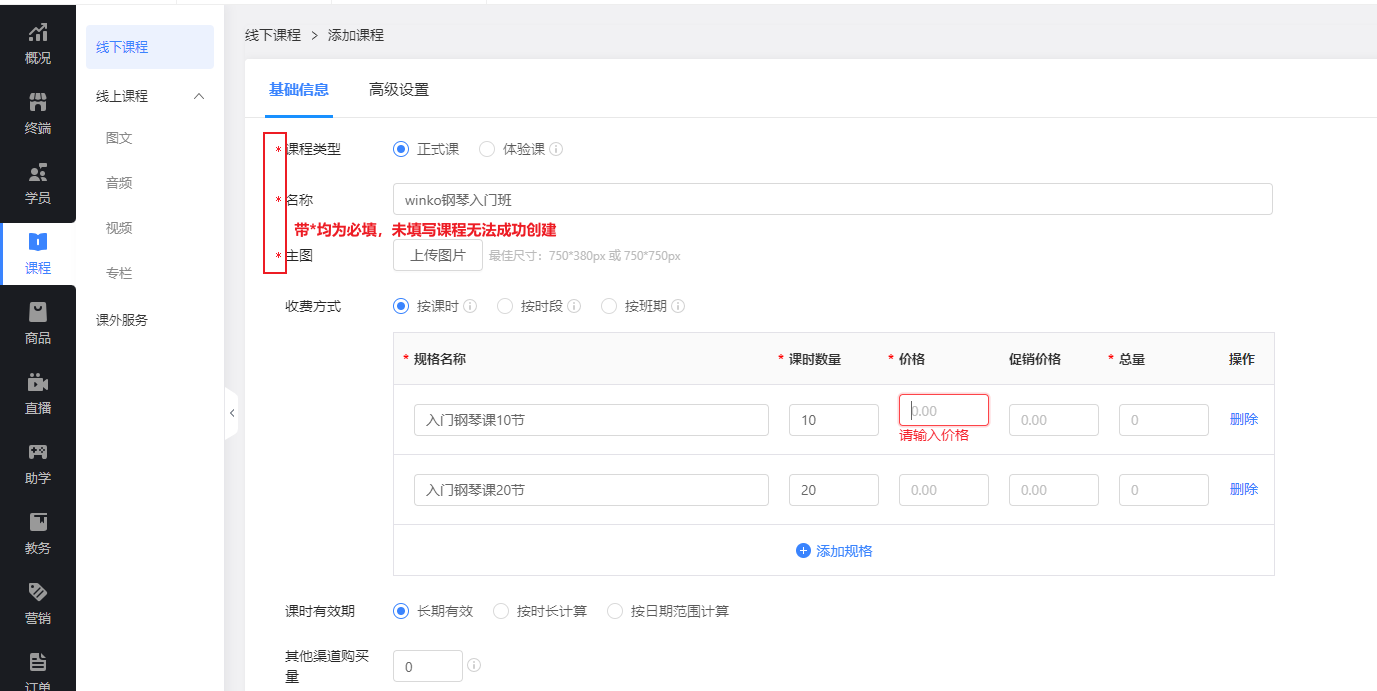Viewport: 1377px width, 691px height.
Task: Click info icon next to 体验课
Action: 556,149
